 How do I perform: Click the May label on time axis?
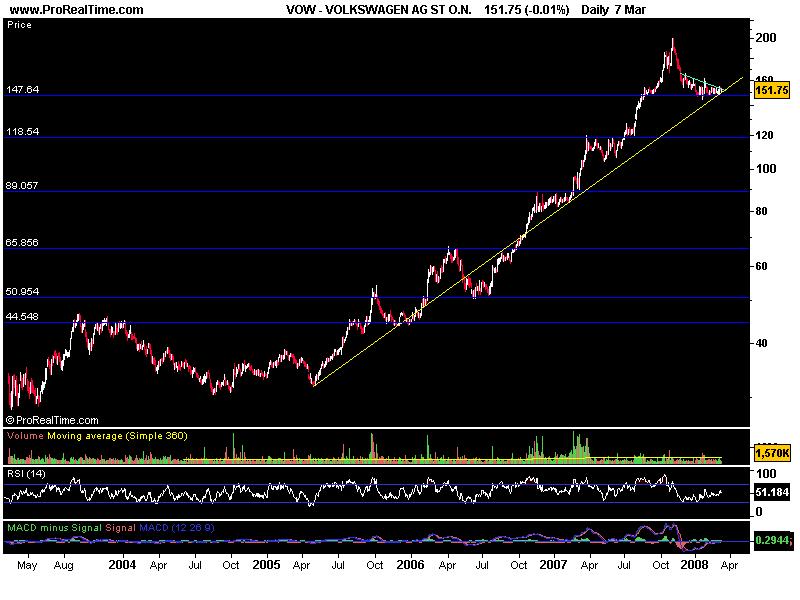pos(27,565)
